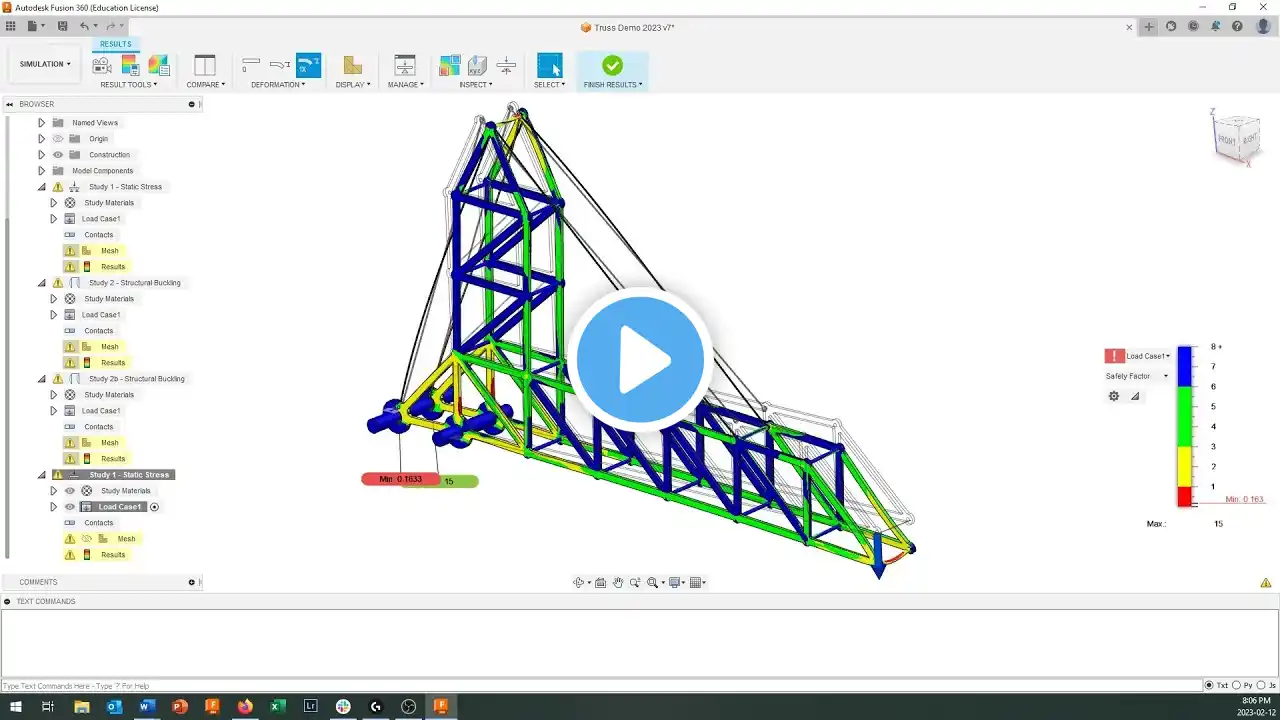Activate the Zoom magnifier tool

(635, 583)
